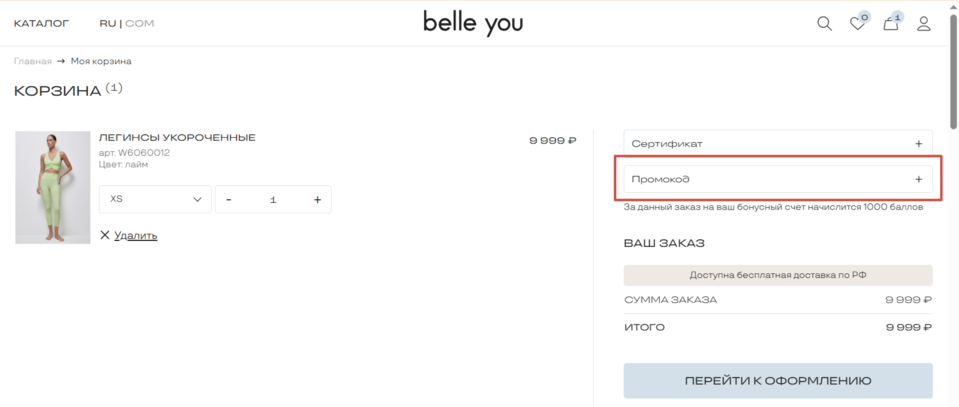
Task: Switch to the RU site version
Action: [108, 24]
